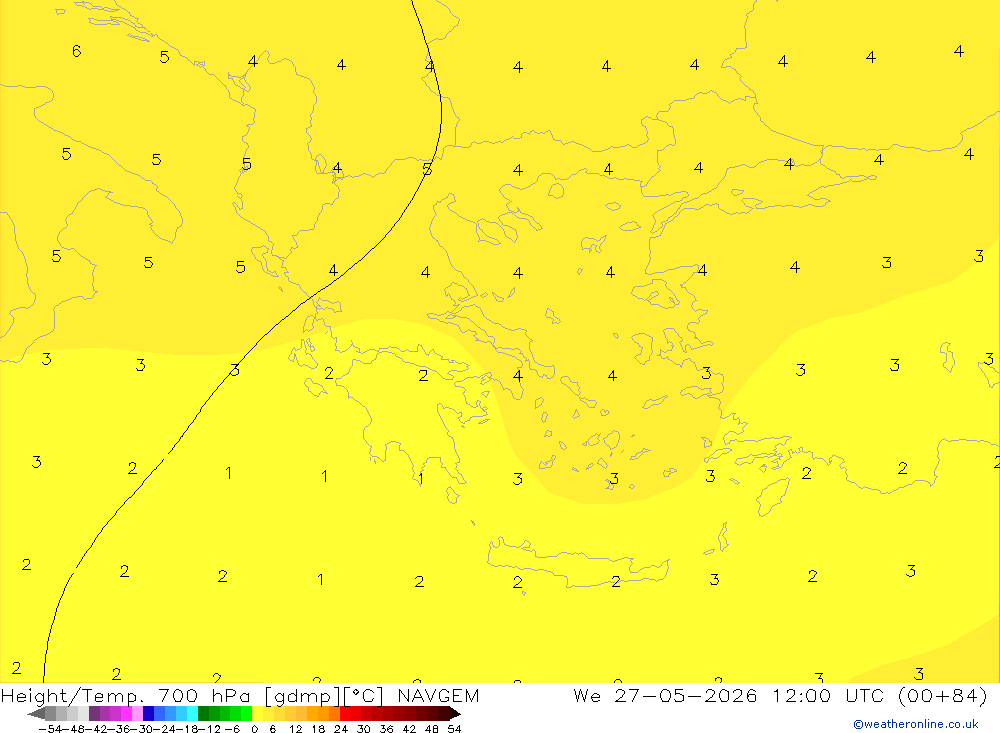
Task: Select the temperature value 6 on the map
Action: point(77,50)
